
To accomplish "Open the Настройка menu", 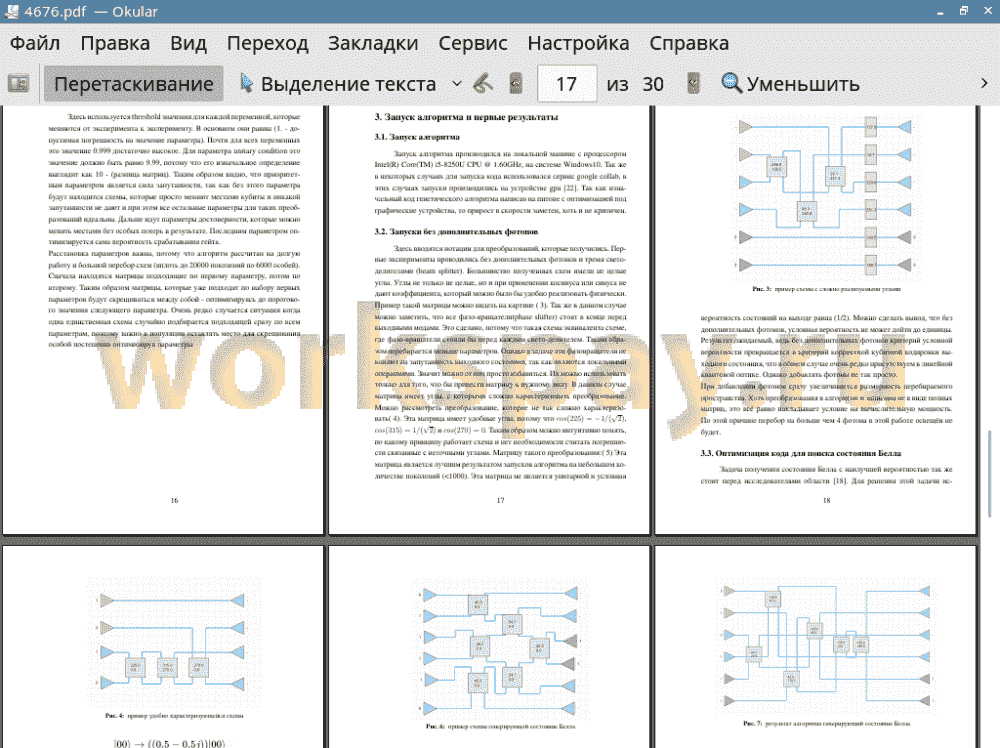I will point(578,43).
